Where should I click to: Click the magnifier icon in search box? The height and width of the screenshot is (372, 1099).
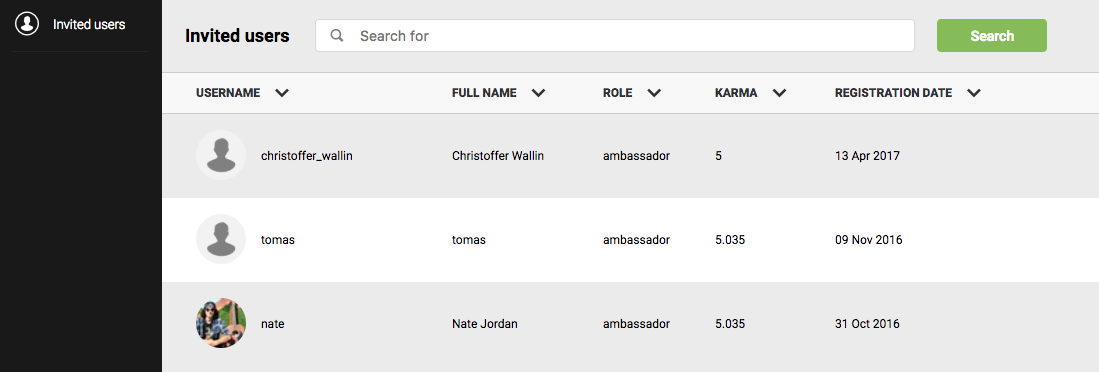point(337,35)
